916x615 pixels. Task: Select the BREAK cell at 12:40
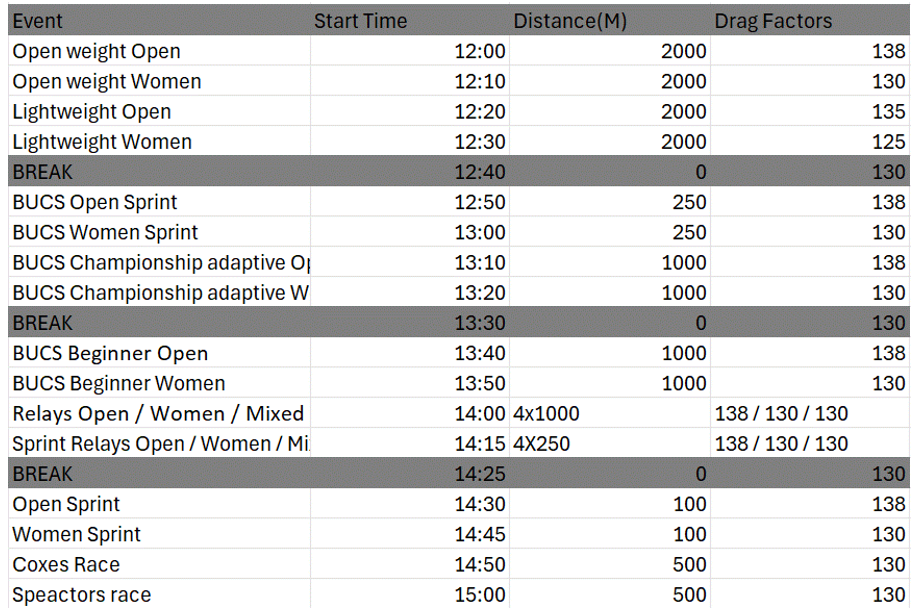[158, 172]
